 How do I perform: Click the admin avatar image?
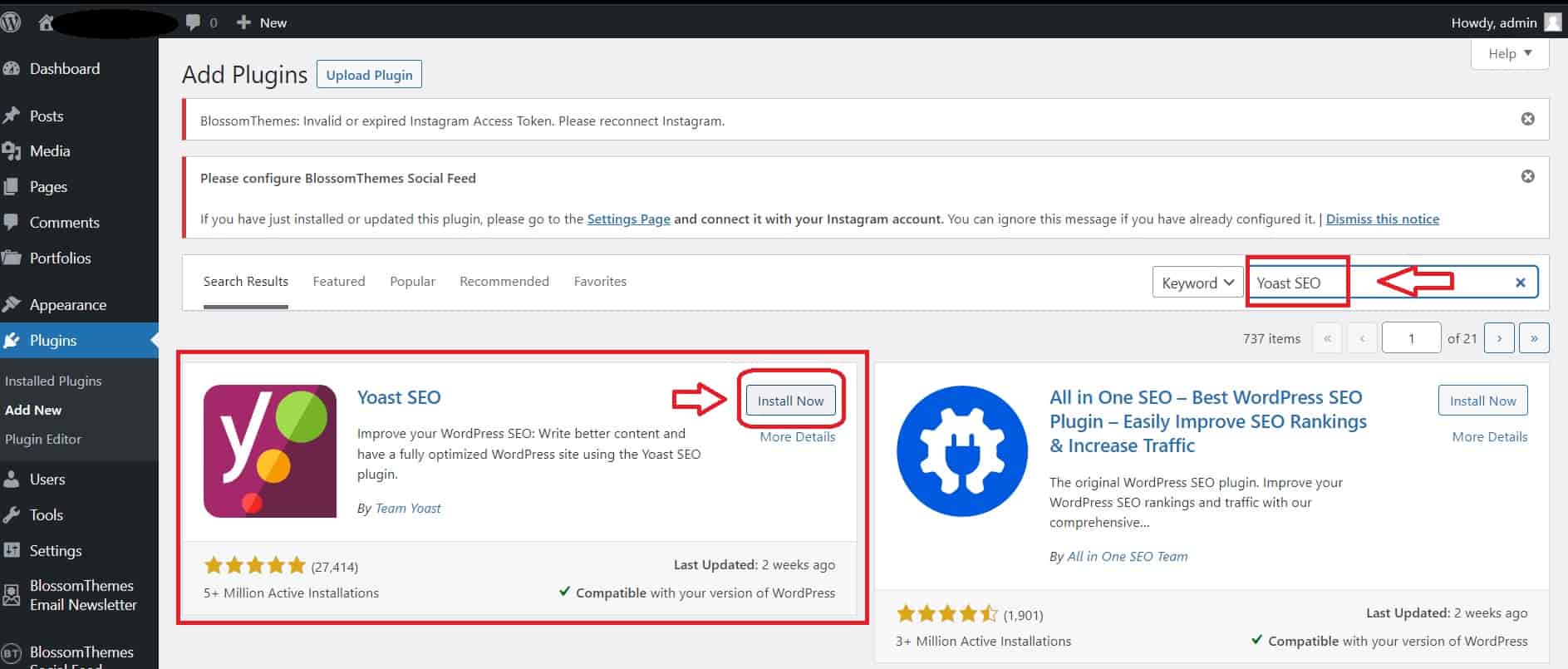(1552, 22)
